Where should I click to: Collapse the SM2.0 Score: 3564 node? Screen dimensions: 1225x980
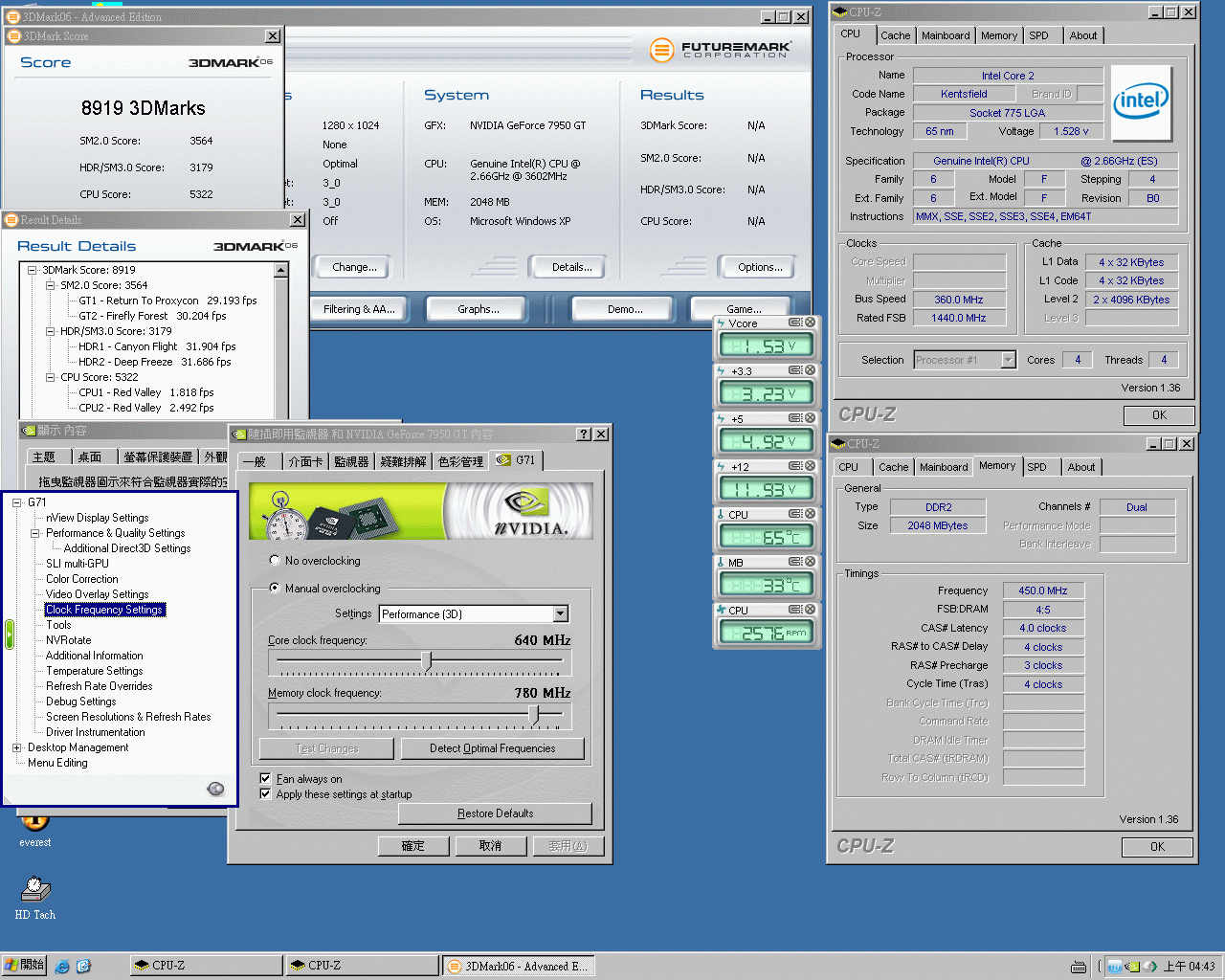click(50, 285)
